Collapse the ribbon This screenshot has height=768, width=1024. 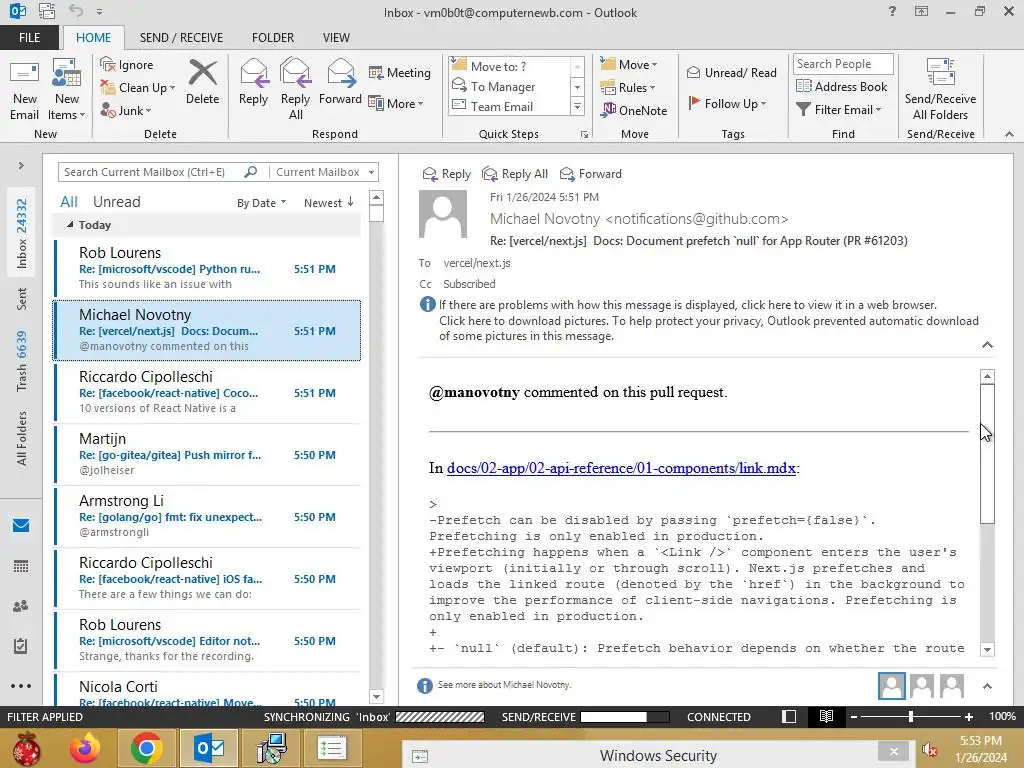click(x=1009, y=134)
